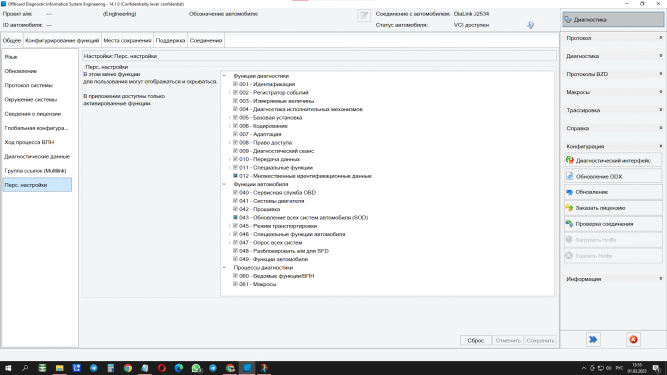This screenshot has width=667, height=375.
Task: Open Windows Start menu
Action: point(8,368)
